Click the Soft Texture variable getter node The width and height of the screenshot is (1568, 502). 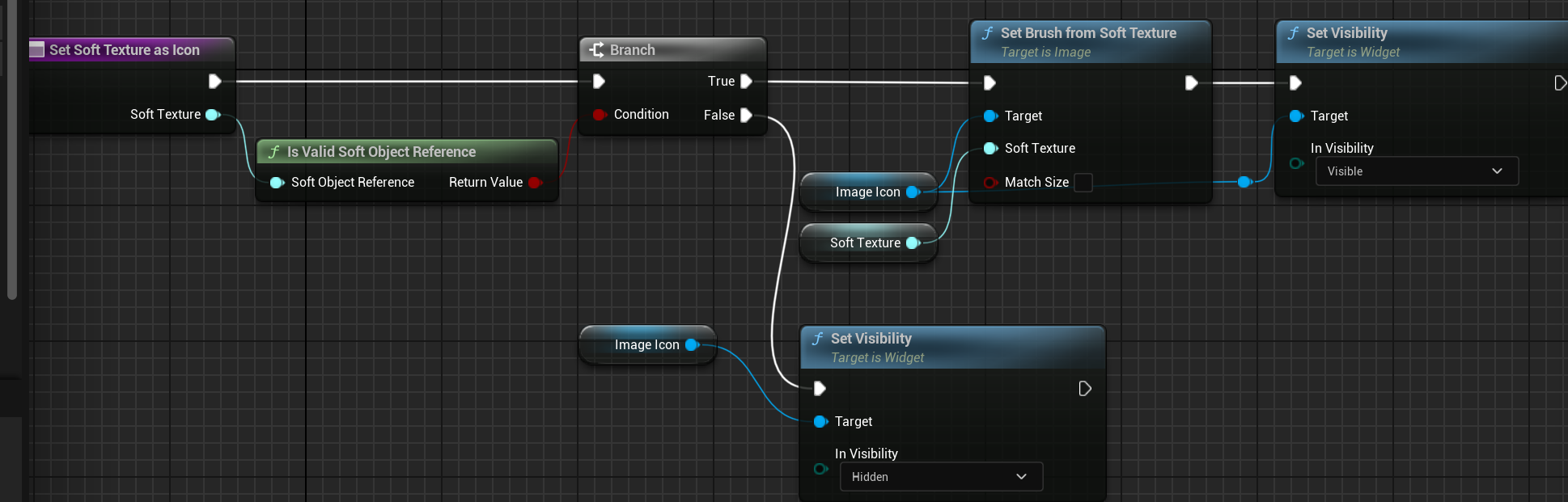(x=865, y=243)
